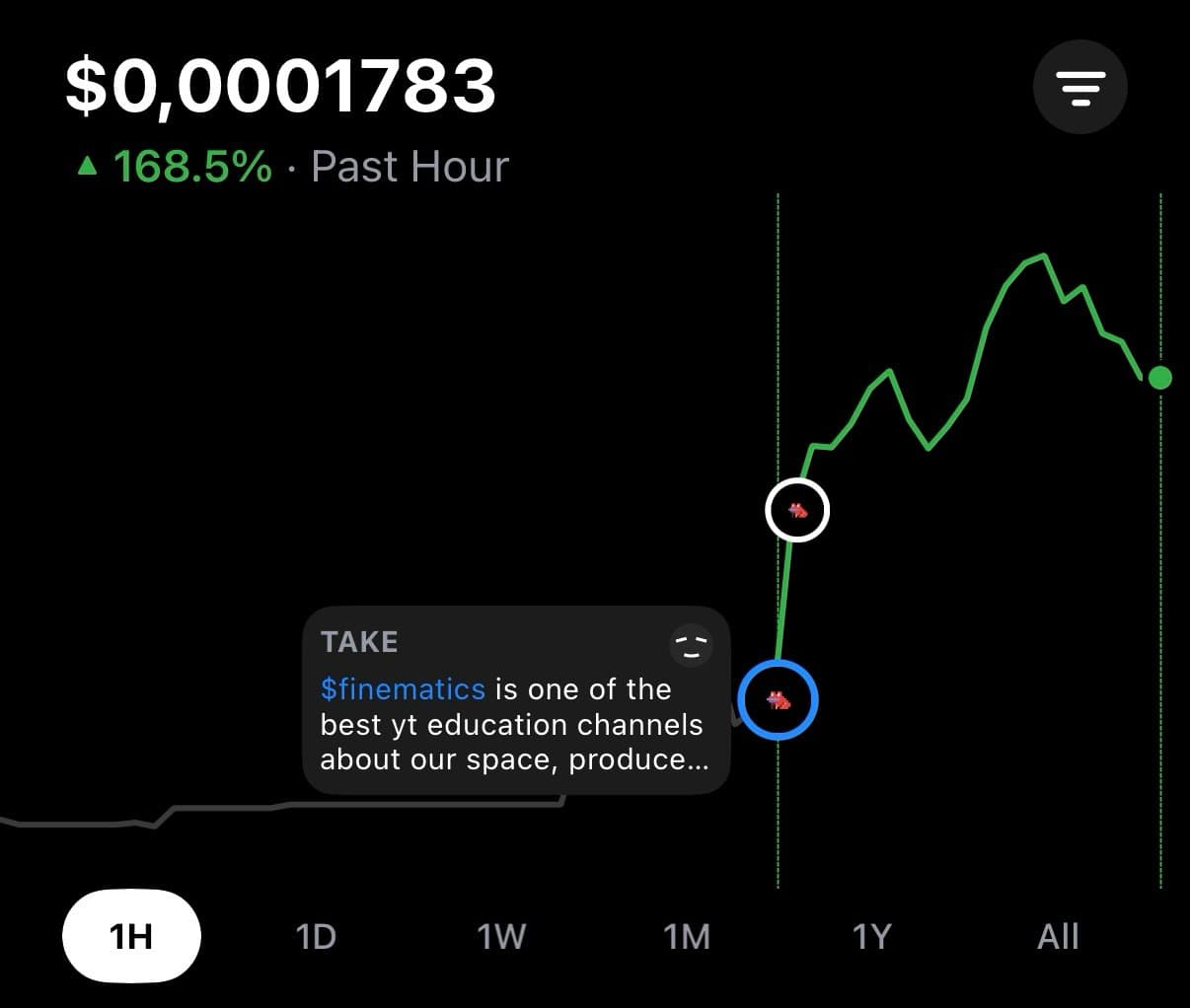Select the 1M time range
Viewport: 1190px width, 1008px height.
687,936
